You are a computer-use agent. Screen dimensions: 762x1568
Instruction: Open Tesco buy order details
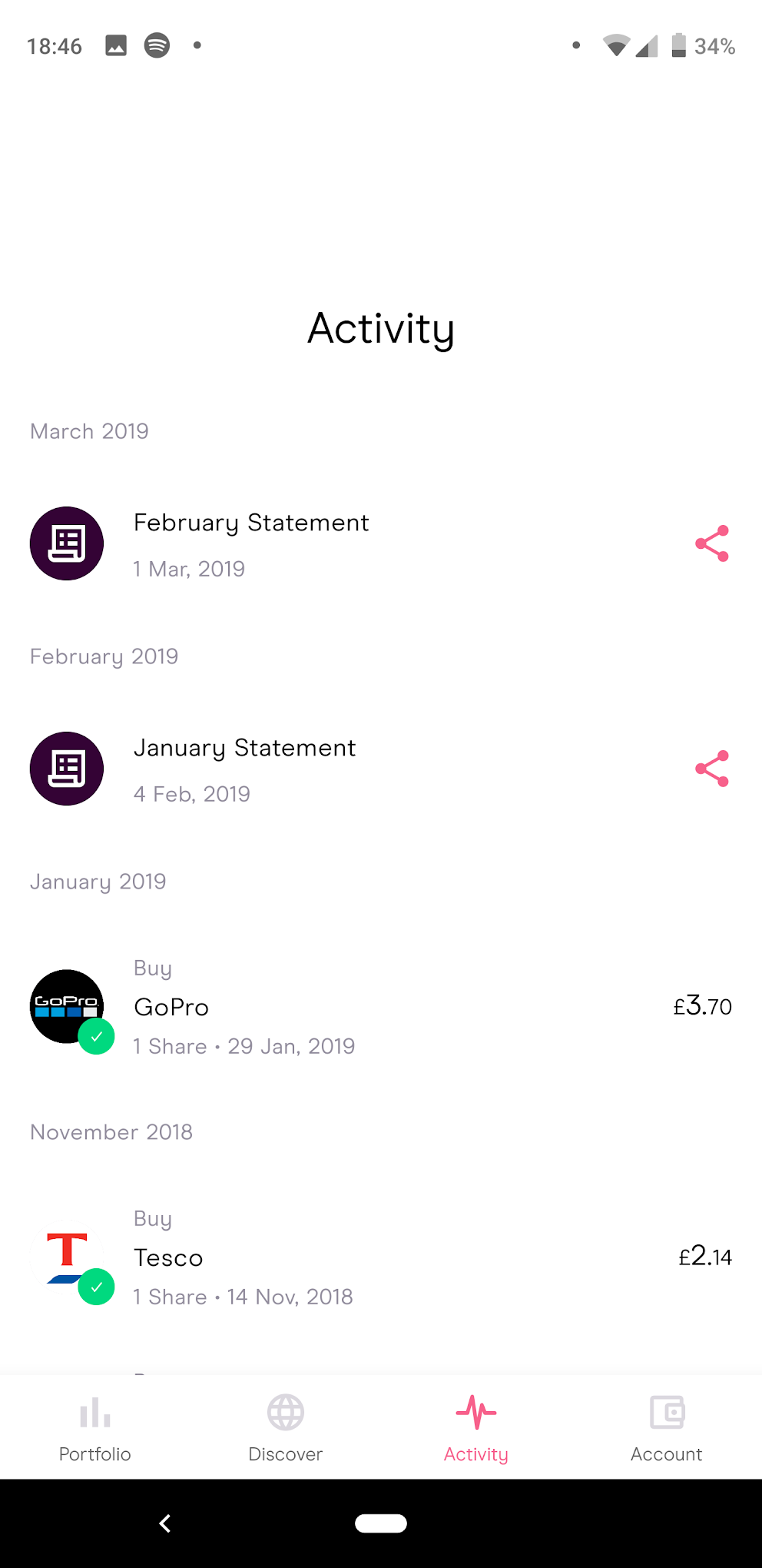381,1257
